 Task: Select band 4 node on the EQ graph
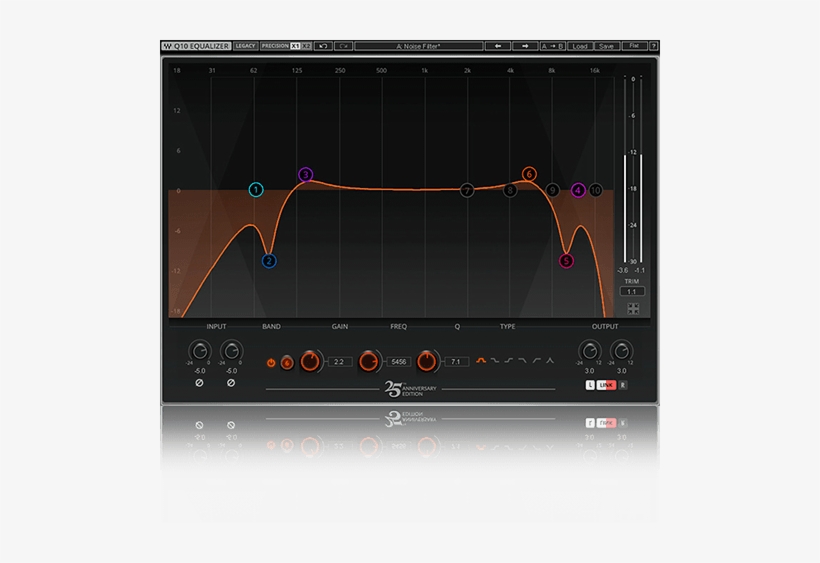[578, 190]
